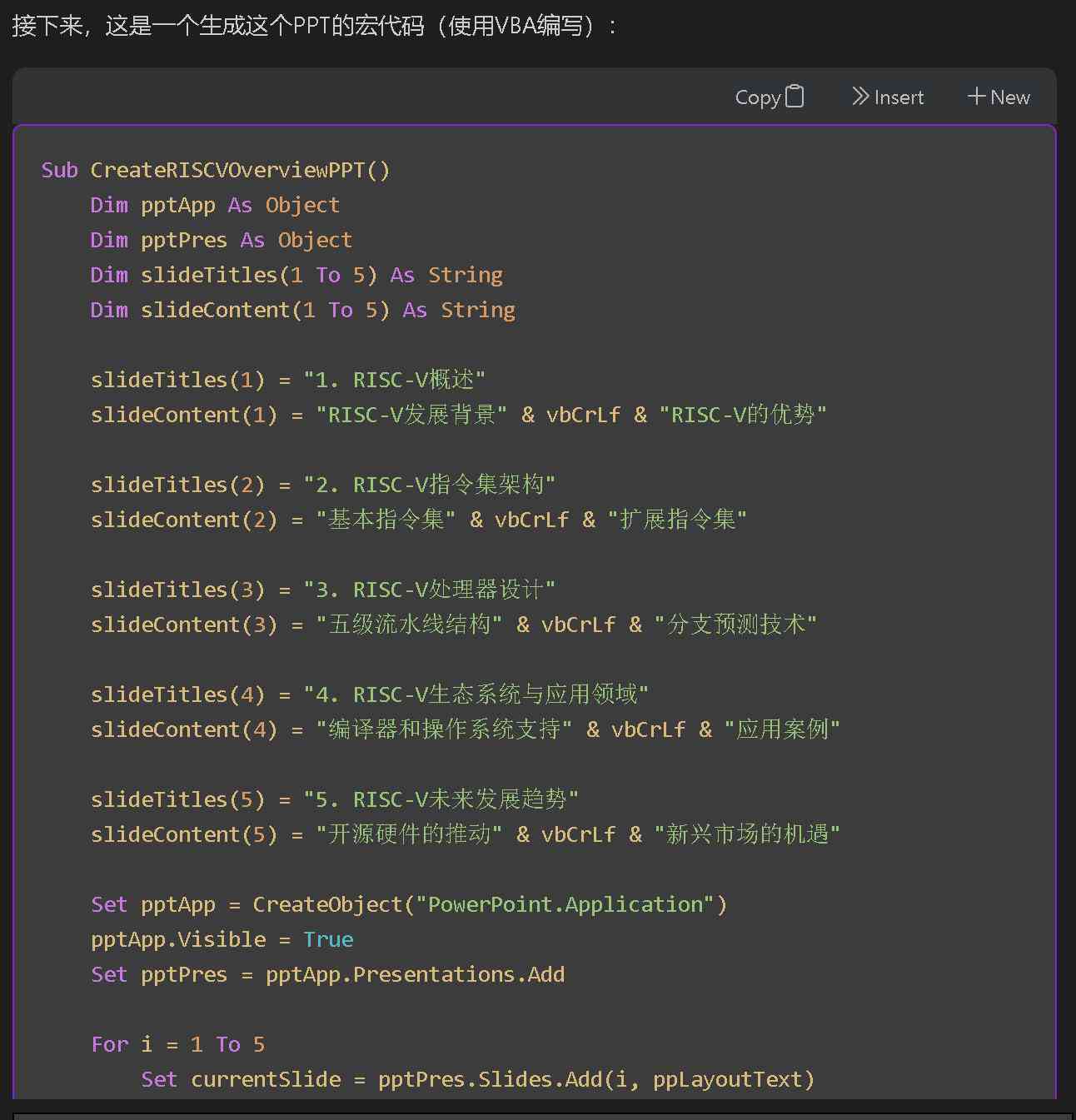
Task: Click the line "Dim pptApp As Object"
Action: (215, 205)
